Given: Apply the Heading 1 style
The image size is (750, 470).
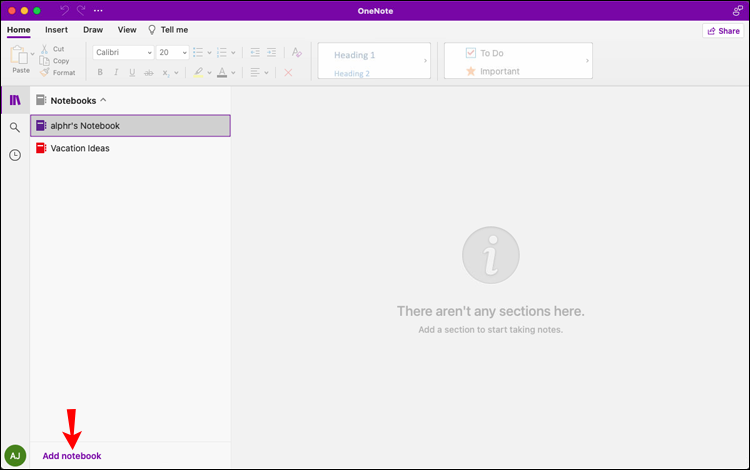Looking at the screenshot, I should click(x=354, y=55).
